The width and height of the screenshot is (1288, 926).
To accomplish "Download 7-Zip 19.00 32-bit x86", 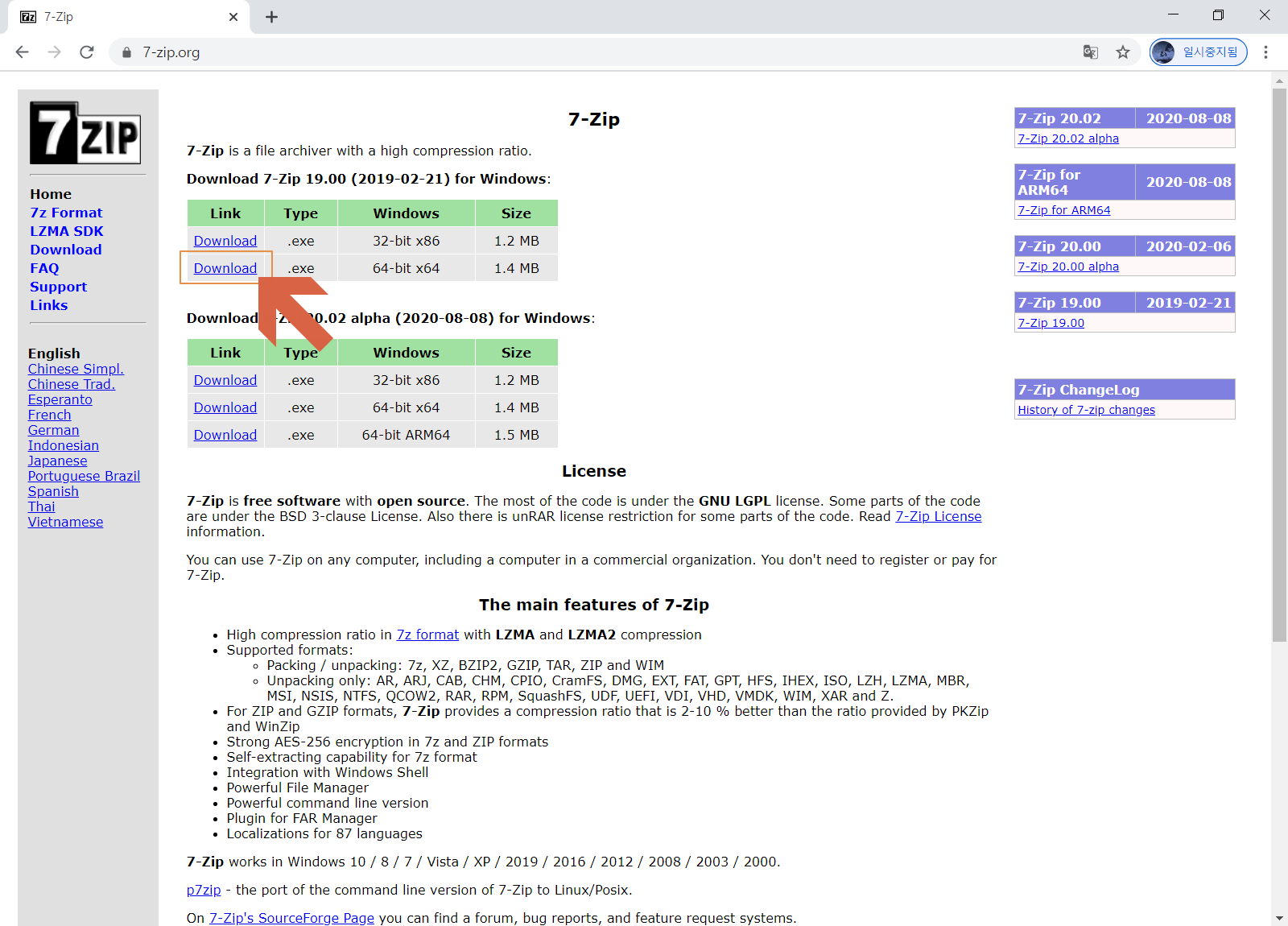I will (x=225, y=241).
